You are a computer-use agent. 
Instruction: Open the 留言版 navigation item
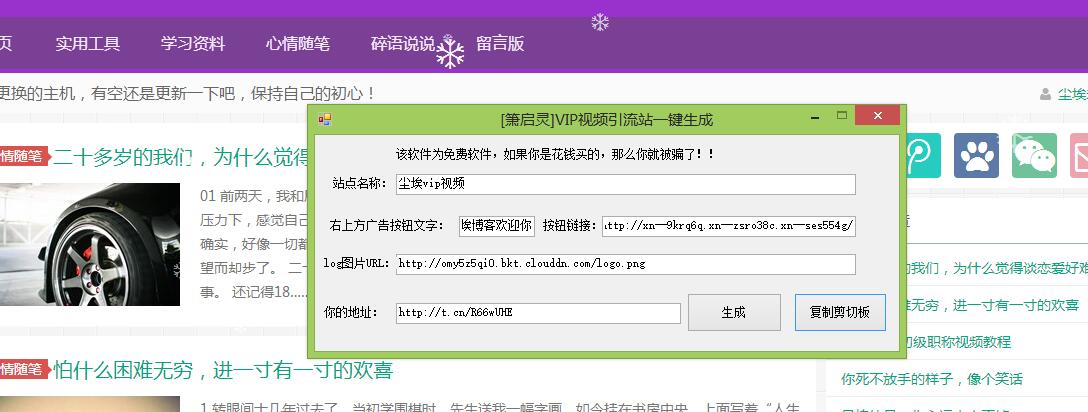(x=500, y=44)
